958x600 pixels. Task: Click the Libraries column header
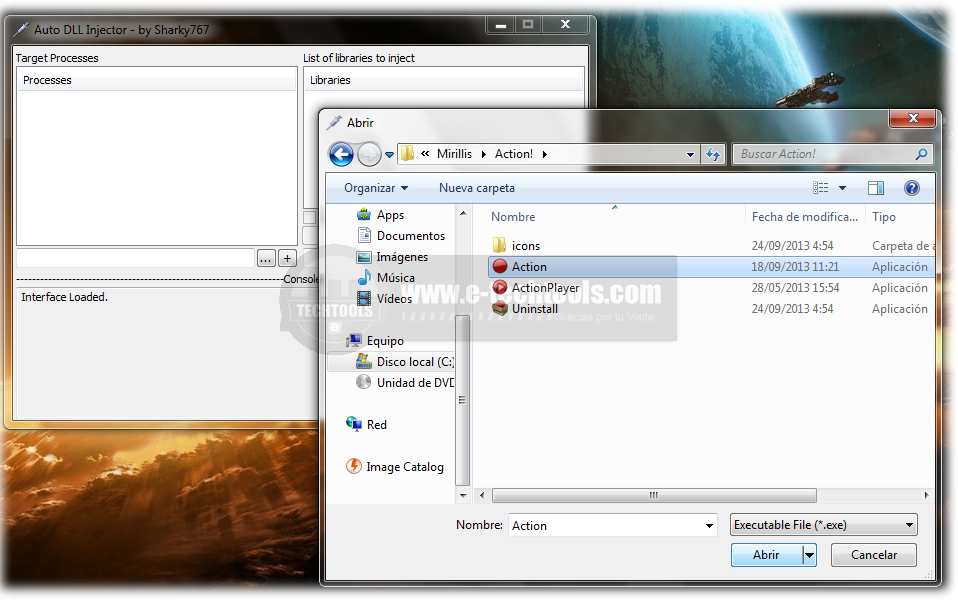click(444, 80)
